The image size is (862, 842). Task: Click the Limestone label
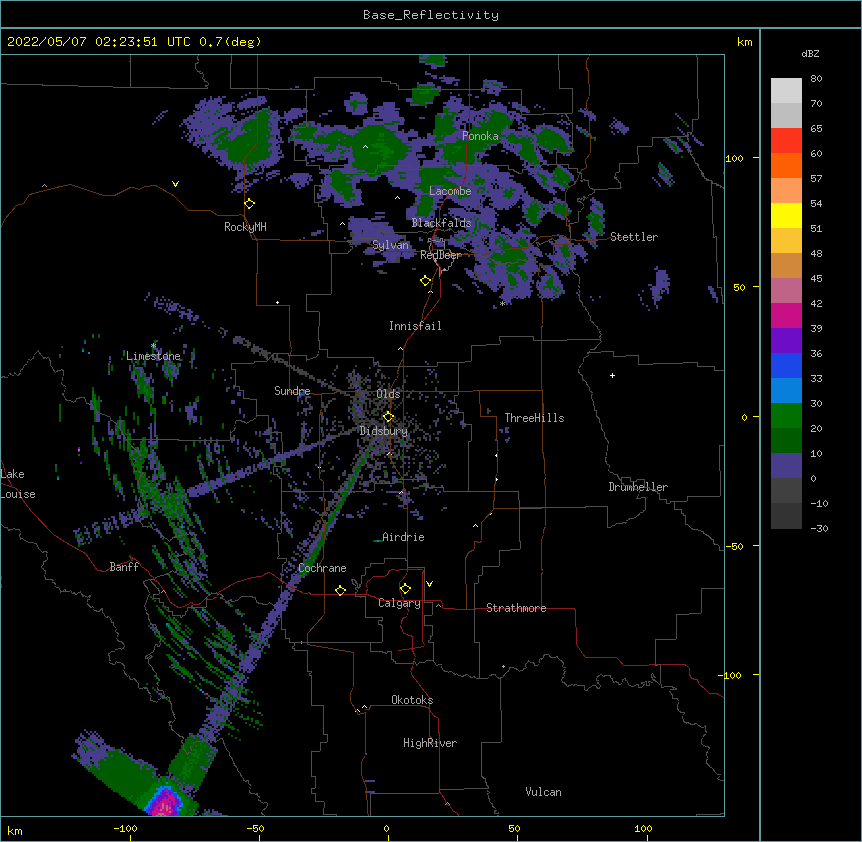153,356
